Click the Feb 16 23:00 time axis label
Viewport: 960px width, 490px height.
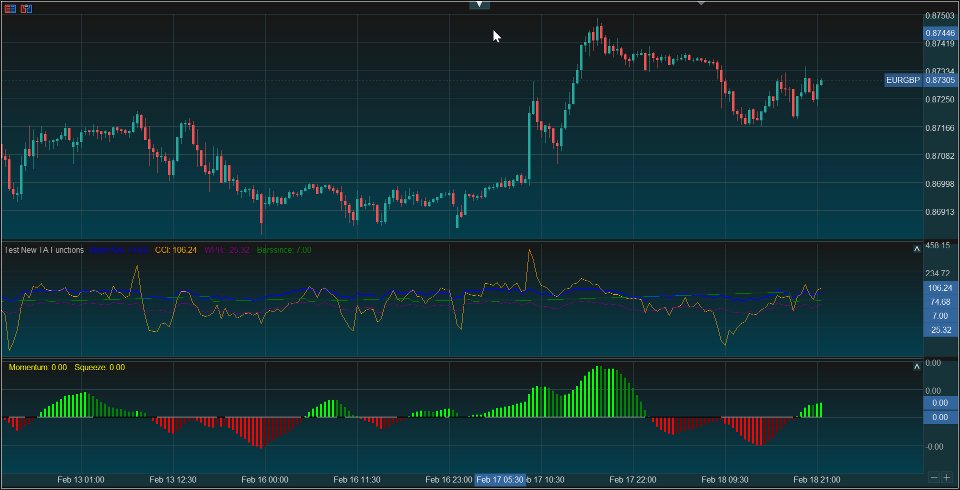[449, 480]
